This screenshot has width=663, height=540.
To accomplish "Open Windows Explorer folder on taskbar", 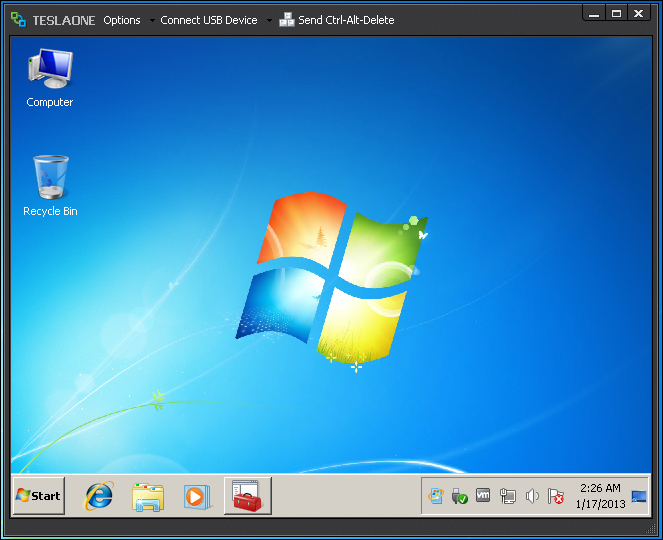I will pyautogui.click(x=148, y=497).
